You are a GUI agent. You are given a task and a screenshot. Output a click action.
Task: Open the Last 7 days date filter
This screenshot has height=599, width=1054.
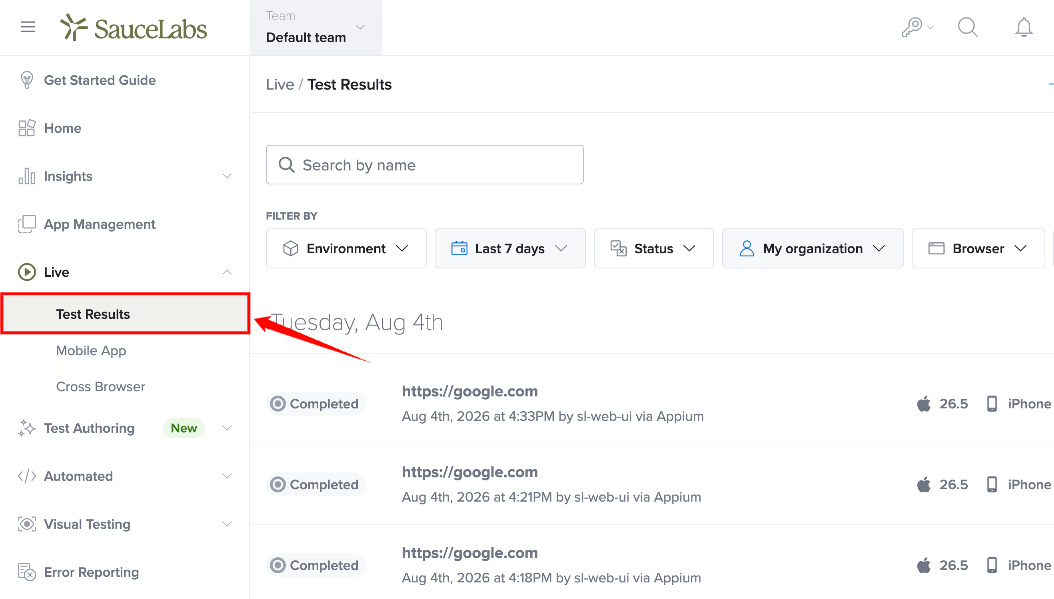(x=510, y=248)
